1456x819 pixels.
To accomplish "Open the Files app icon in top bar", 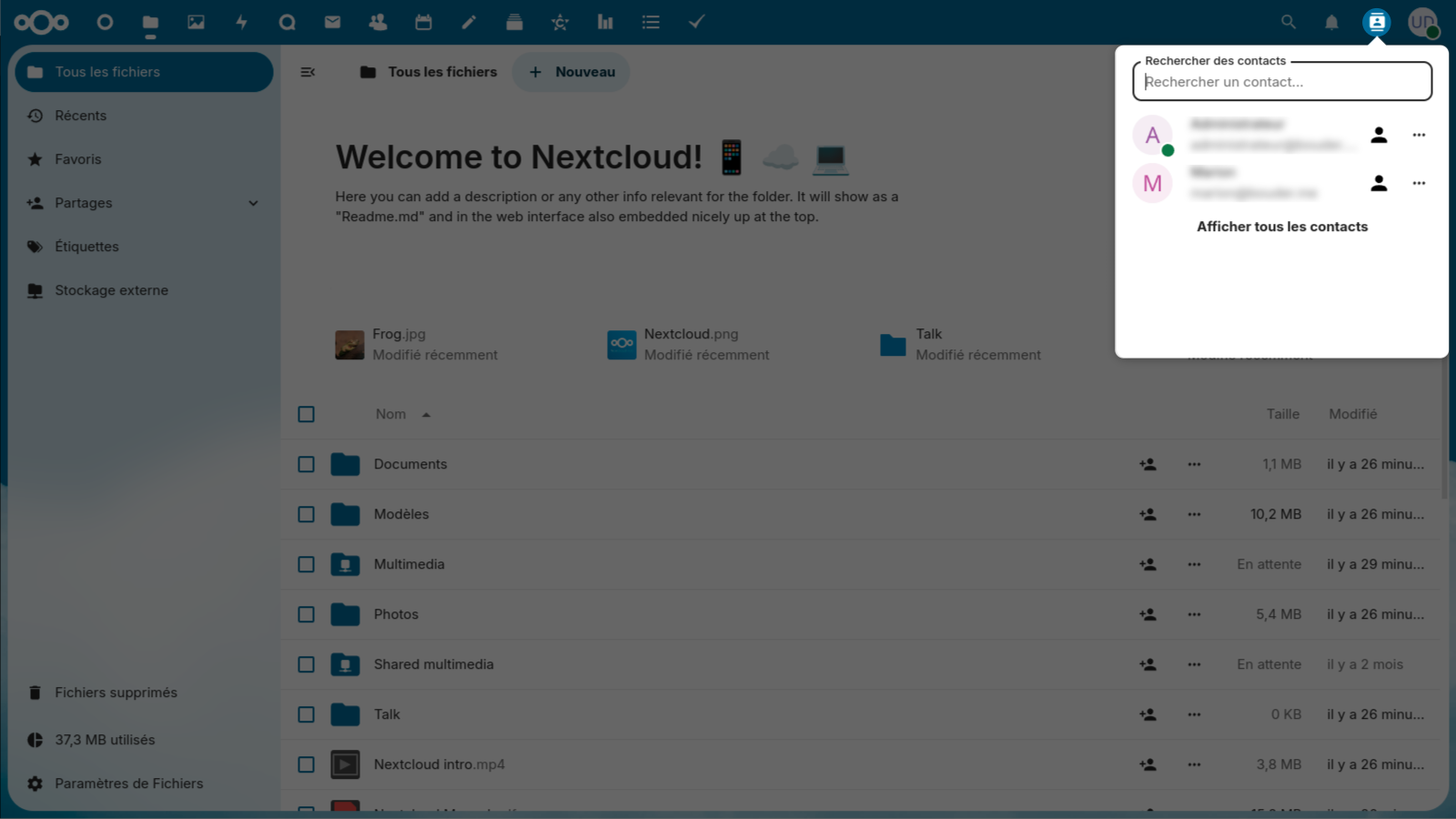I will (x=150, y=22).
